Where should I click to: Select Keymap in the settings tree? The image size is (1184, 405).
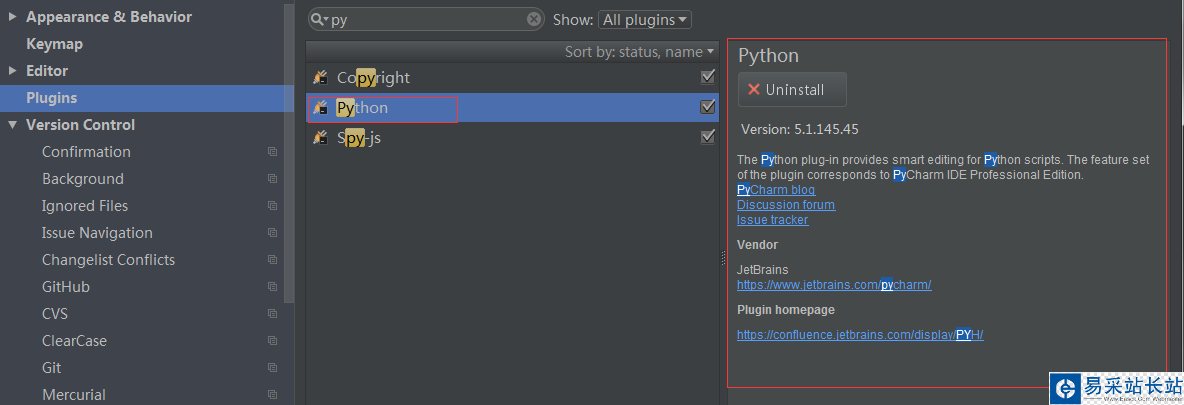coord(54,44)
